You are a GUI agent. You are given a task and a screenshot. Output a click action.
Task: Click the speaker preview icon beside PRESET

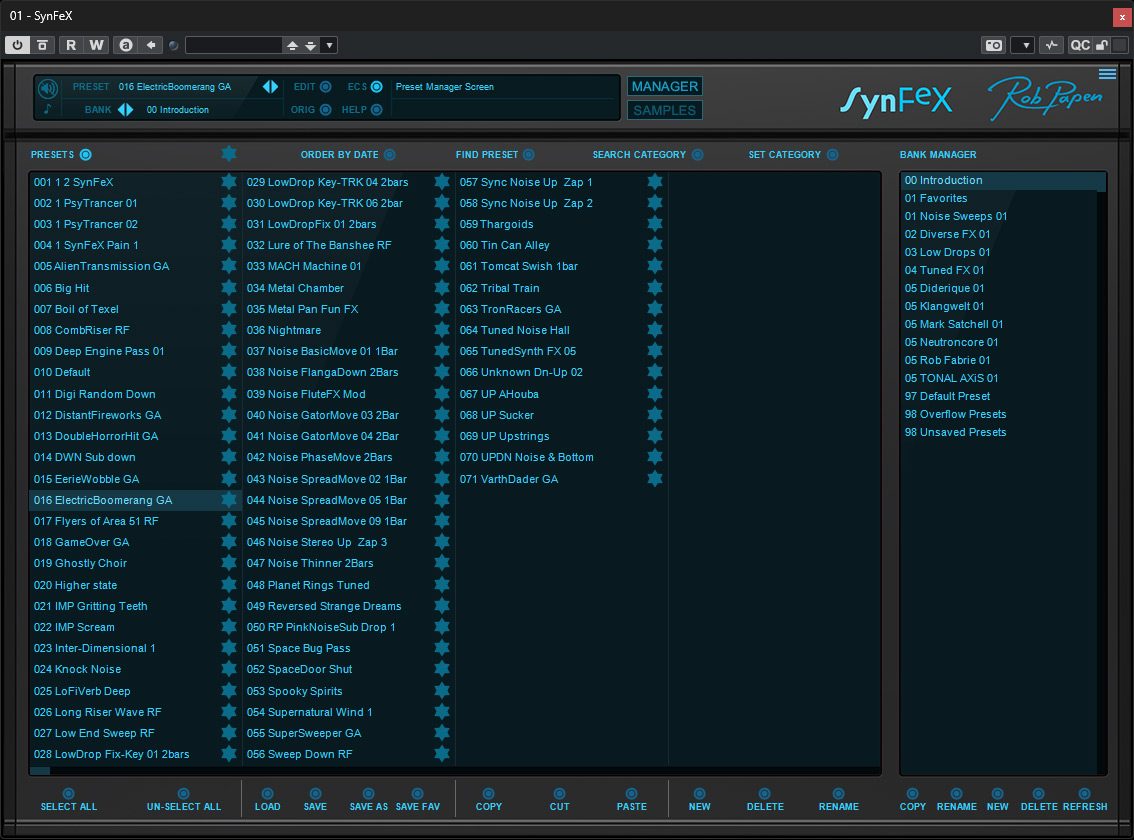(x=48, y=89)
